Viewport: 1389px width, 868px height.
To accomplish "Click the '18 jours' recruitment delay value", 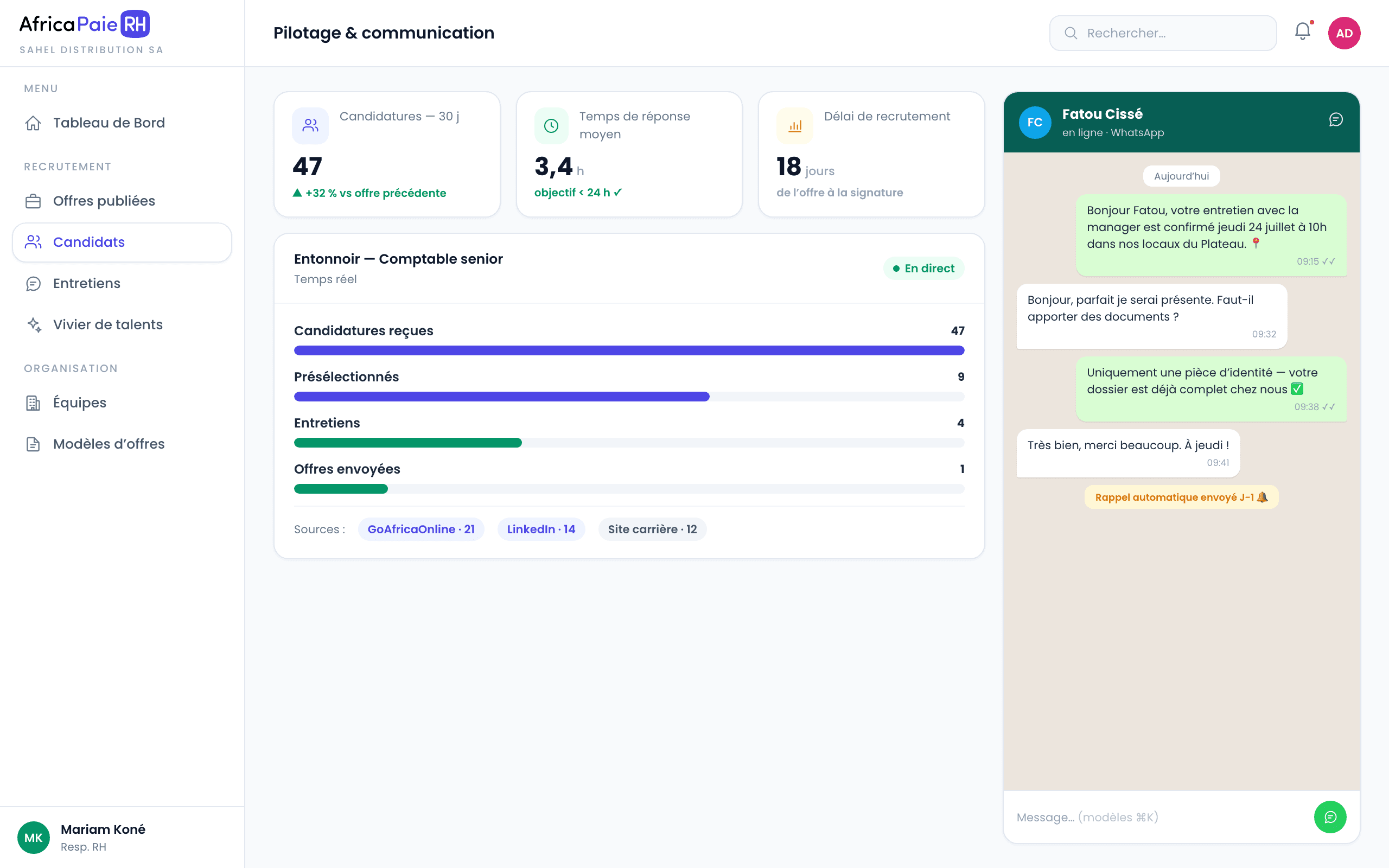I will tap(805, 167).
